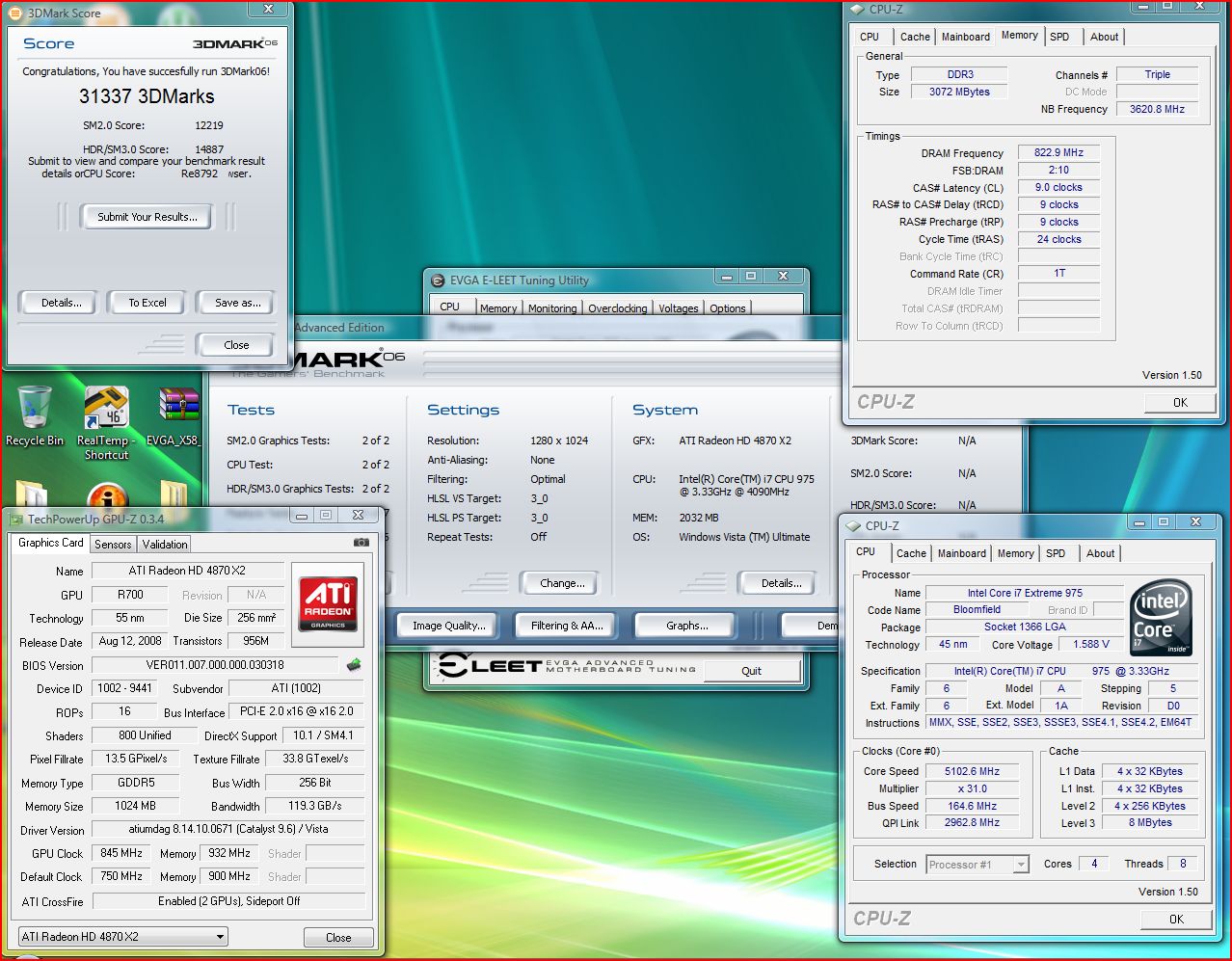1232x961 pixels.
Task: Click GPU-Z title bar icon
Action: point(16,519)
